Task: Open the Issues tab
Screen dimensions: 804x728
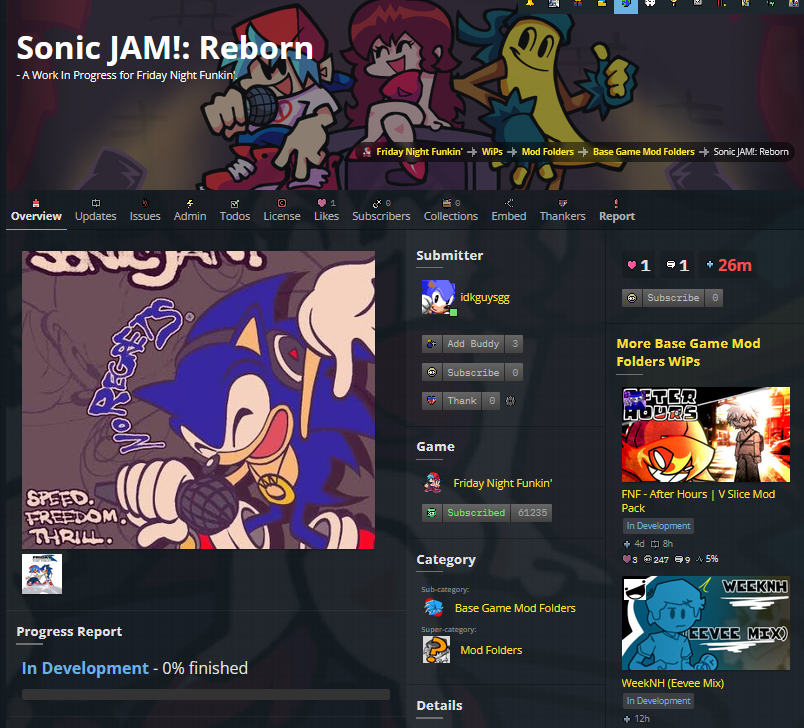Action: (x=145, y=211)
